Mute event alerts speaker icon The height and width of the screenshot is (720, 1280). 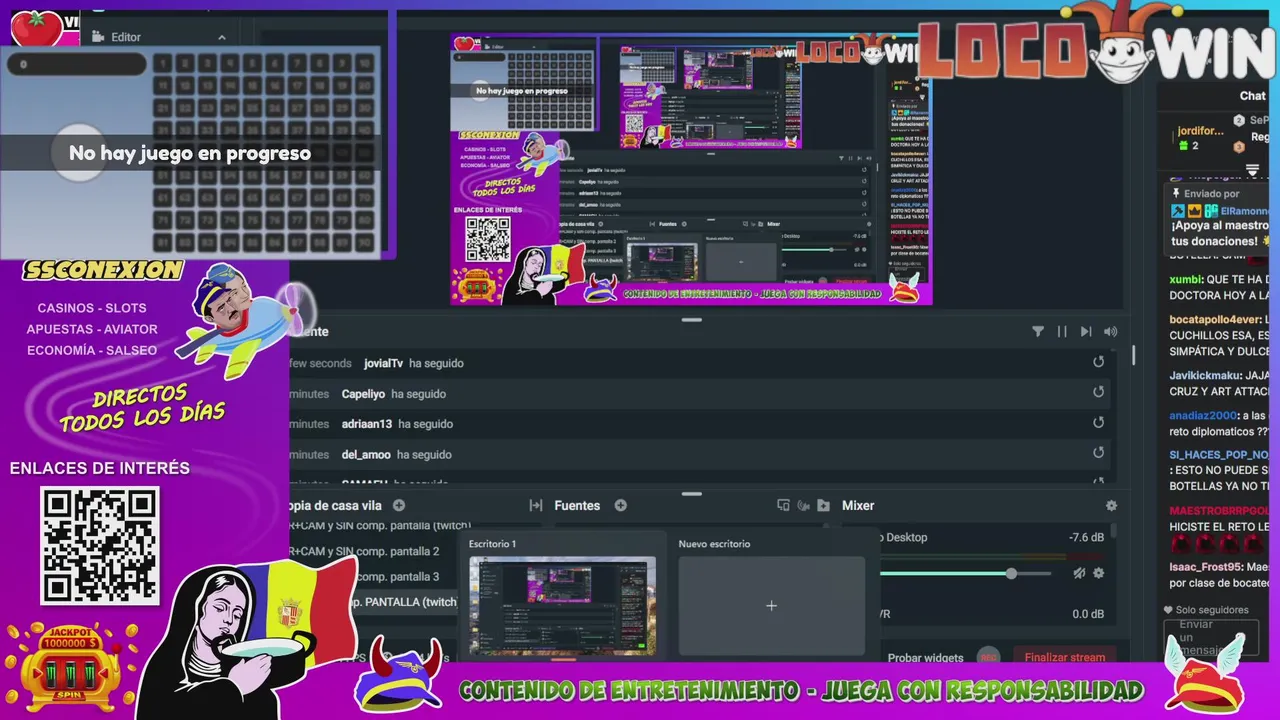1110,332
